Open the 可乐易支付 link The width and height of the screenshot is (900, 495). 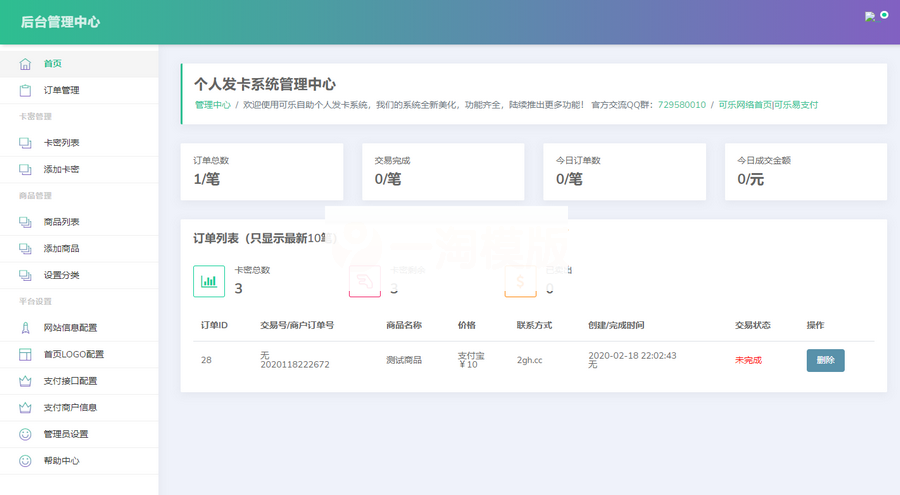coord(796,105)
